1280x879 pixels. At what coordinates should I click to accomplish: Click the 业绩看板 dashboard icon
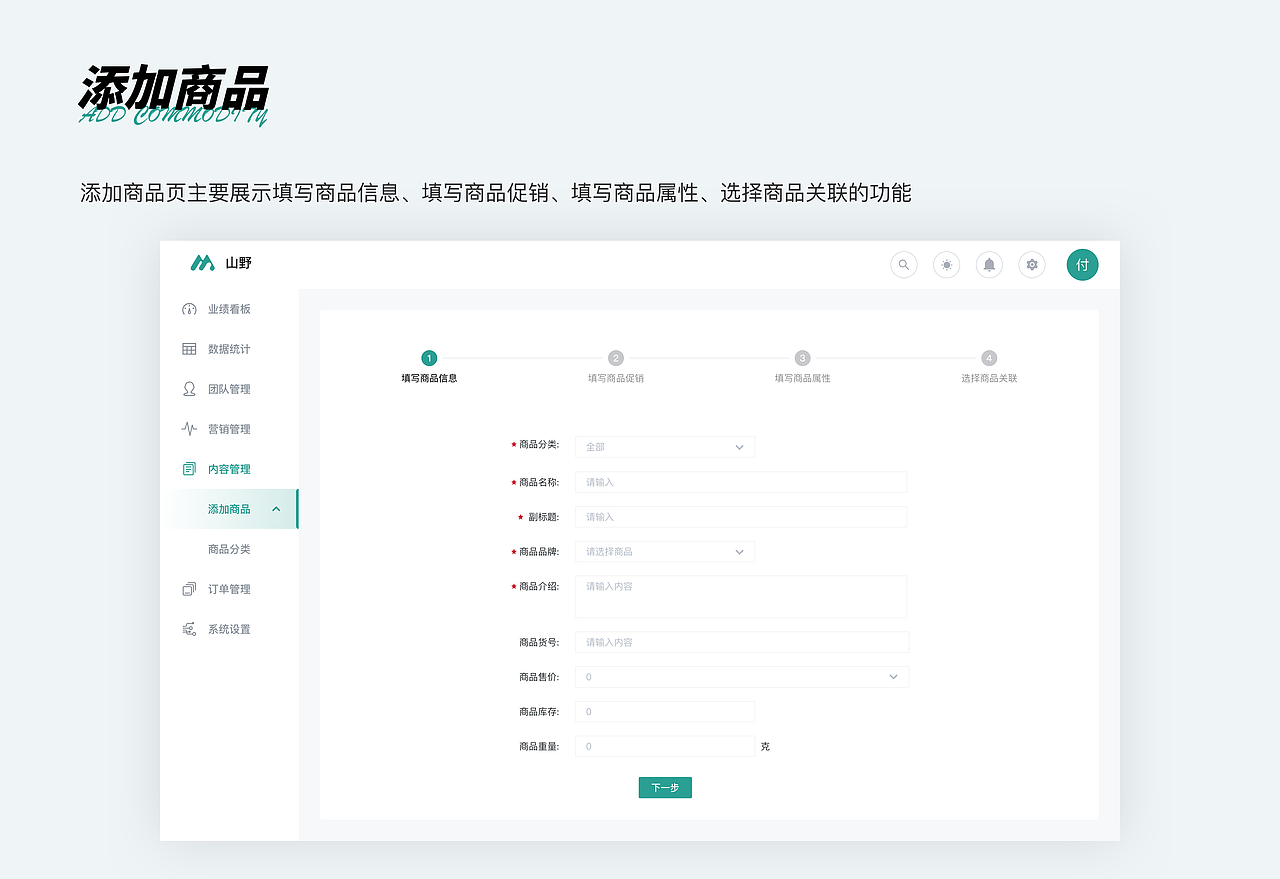(189, 309)
